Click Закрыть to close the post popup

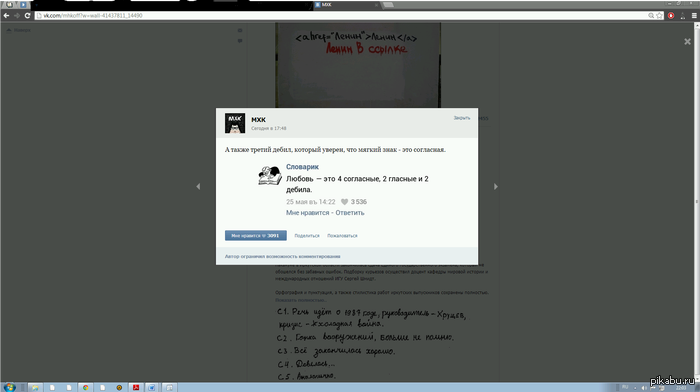click(462, 118)
